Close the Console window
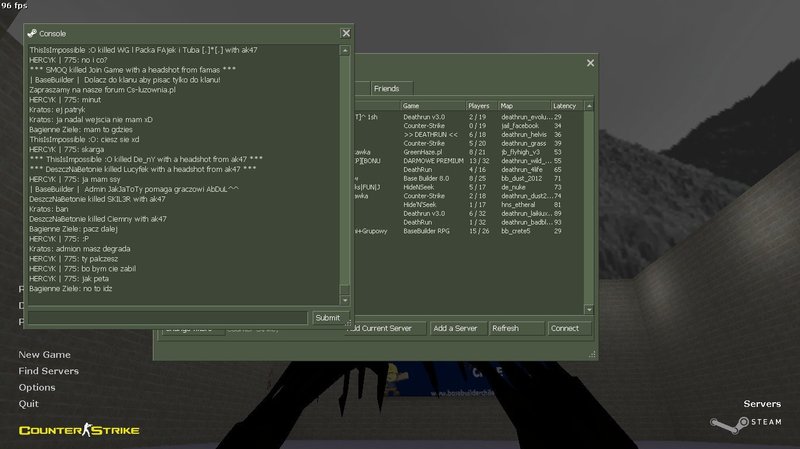The height and width of the screenshot is (449, 800). pyautogui.click(x=346, y=33)
